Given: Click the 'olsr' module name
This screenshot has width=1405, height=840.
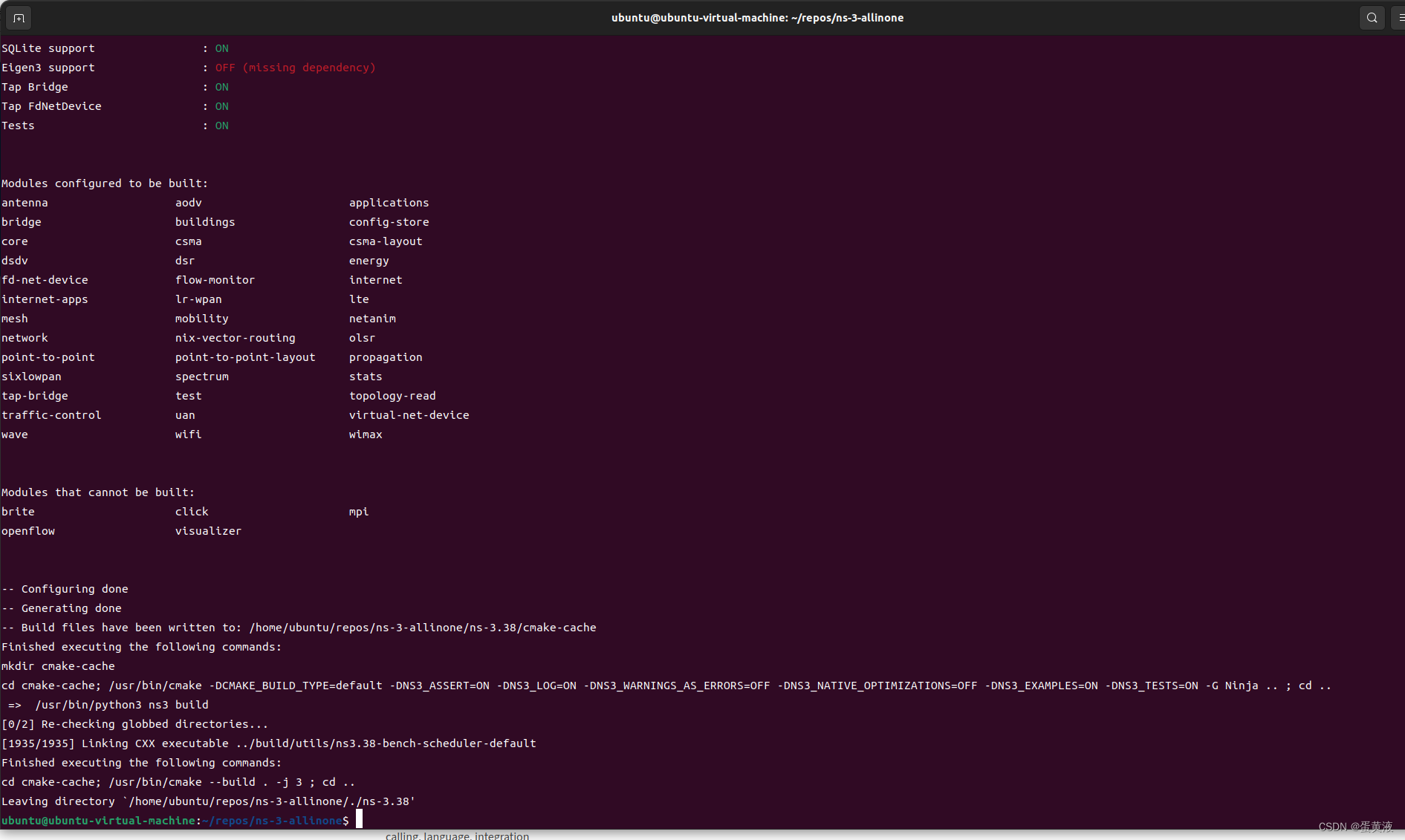Looking at the screenshot, I should click(x=362, y=338).
